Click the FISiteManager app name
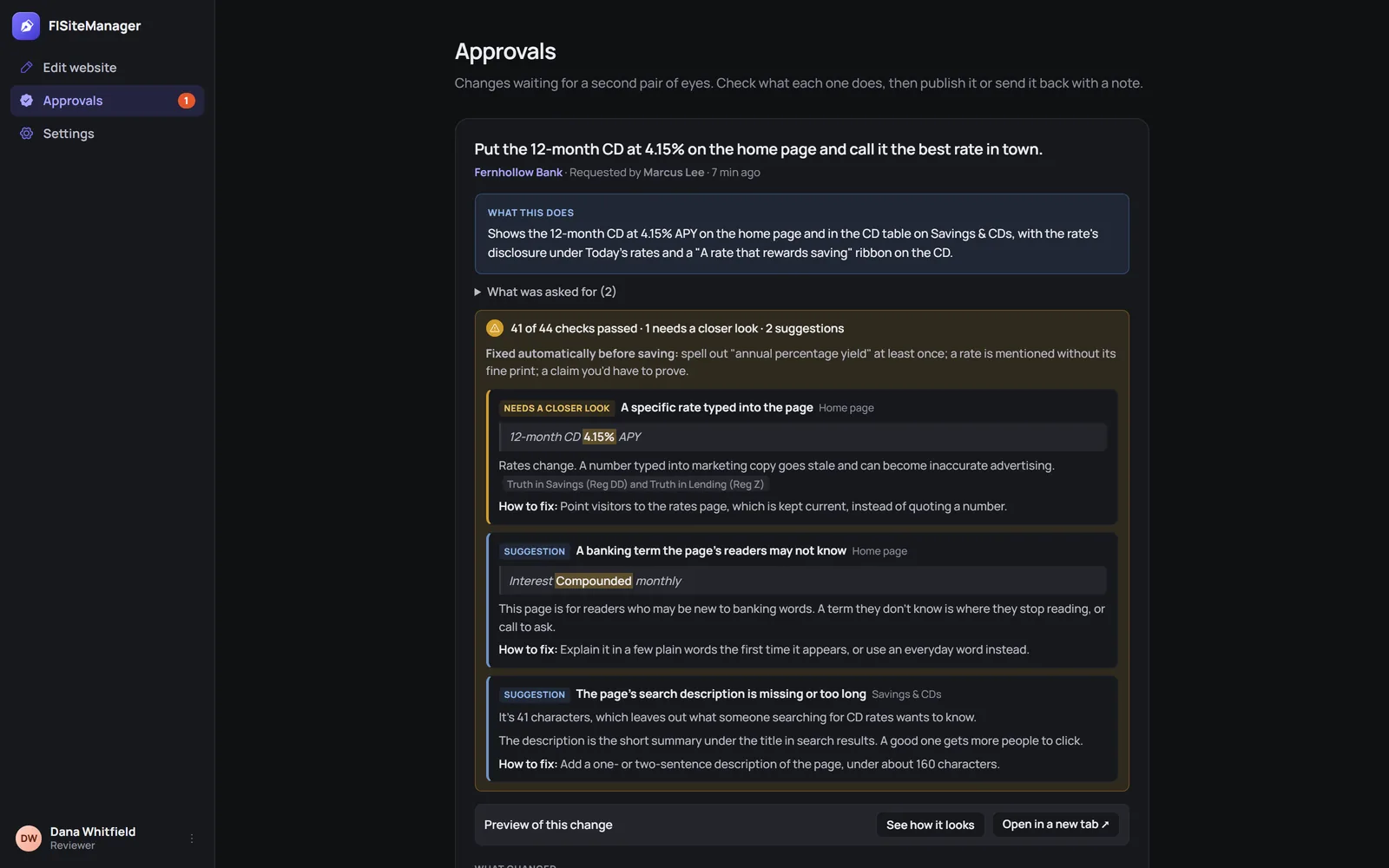Screen dimensions: 1389x868 95,26
